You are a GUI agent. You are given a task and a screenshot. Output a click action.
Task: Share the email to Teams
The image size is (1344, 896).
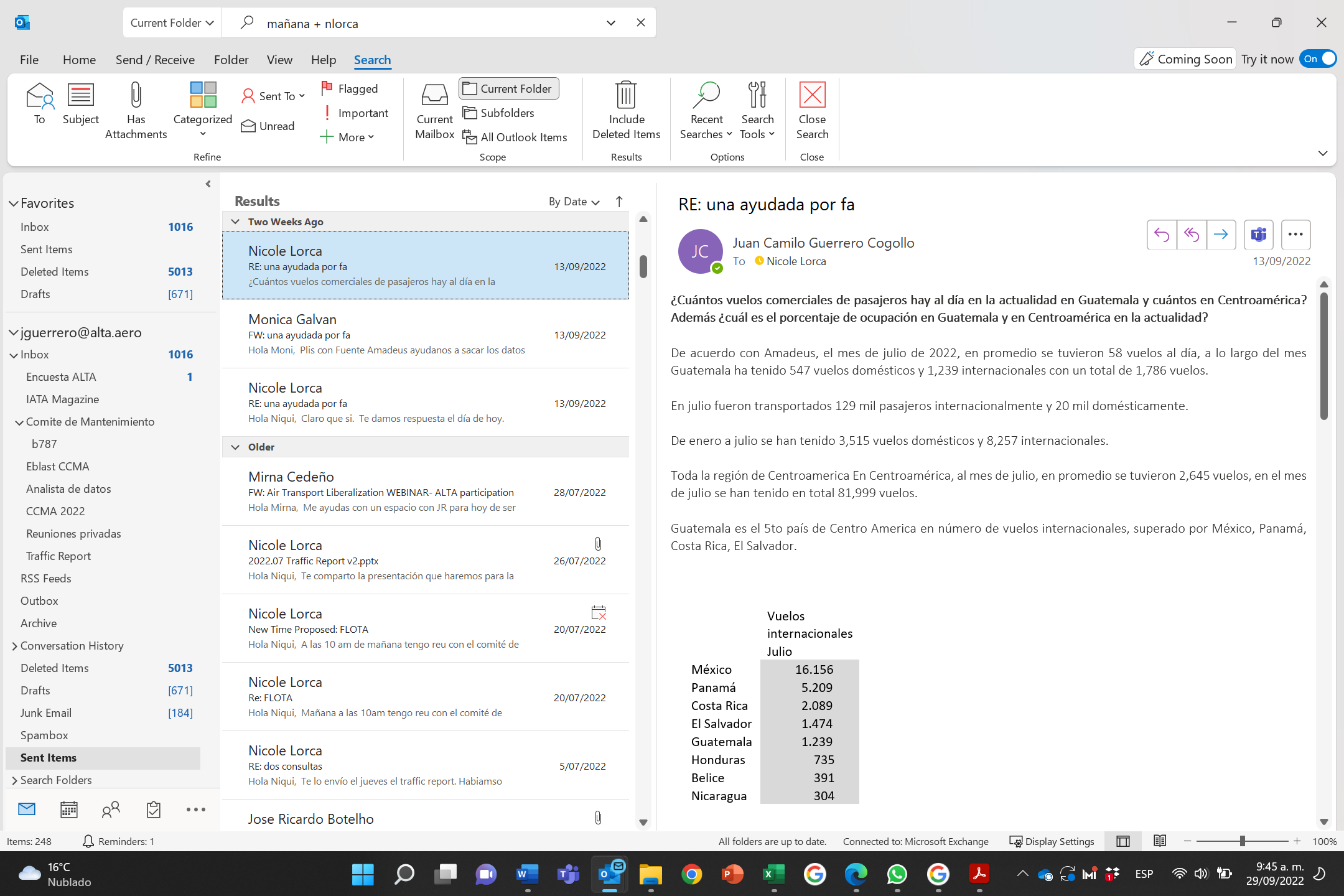pos(1258,235)
